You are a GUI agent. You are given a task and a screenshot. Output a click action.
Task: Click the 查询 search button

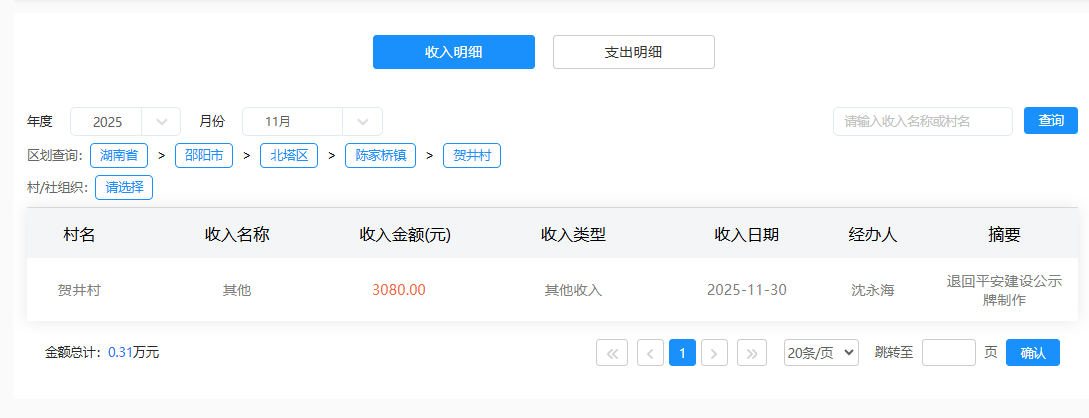pos(1050,121)
